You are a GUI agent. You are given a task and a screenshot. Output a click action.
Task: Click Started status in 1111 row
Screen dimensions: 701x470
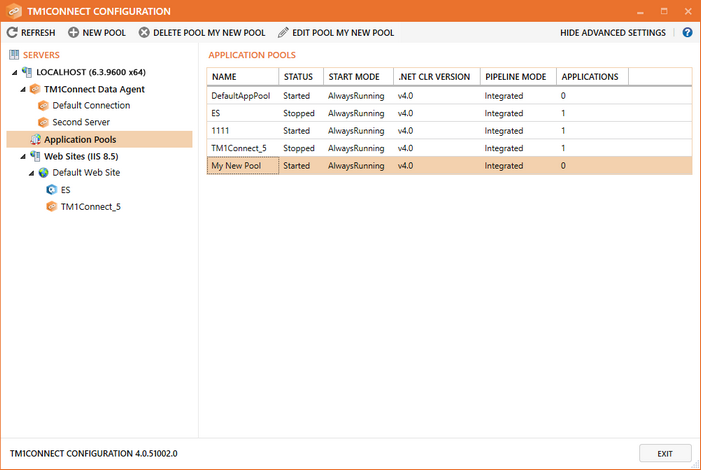296,131
